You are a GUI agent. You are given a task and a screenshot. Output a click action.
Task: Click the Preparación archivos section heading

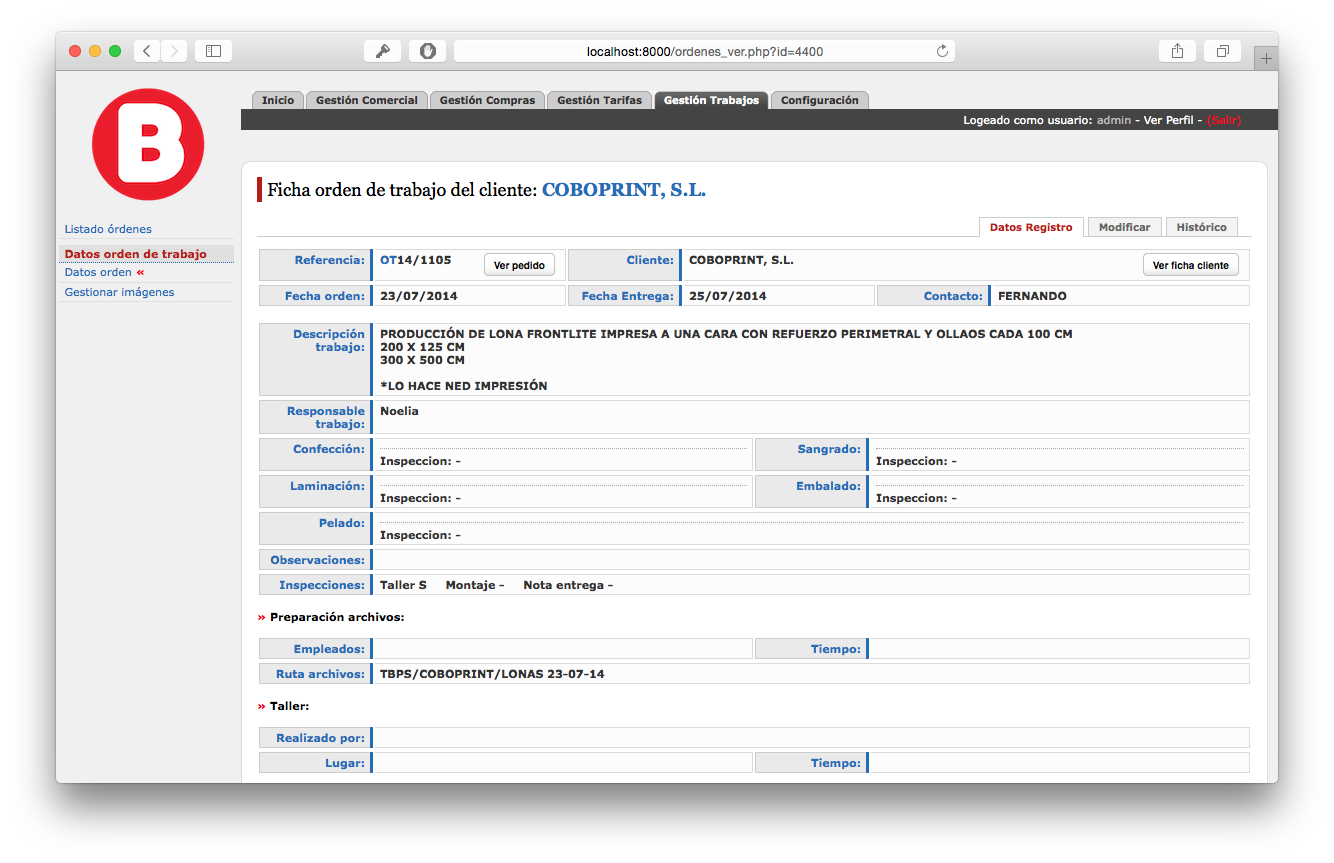tap(337, 617)
